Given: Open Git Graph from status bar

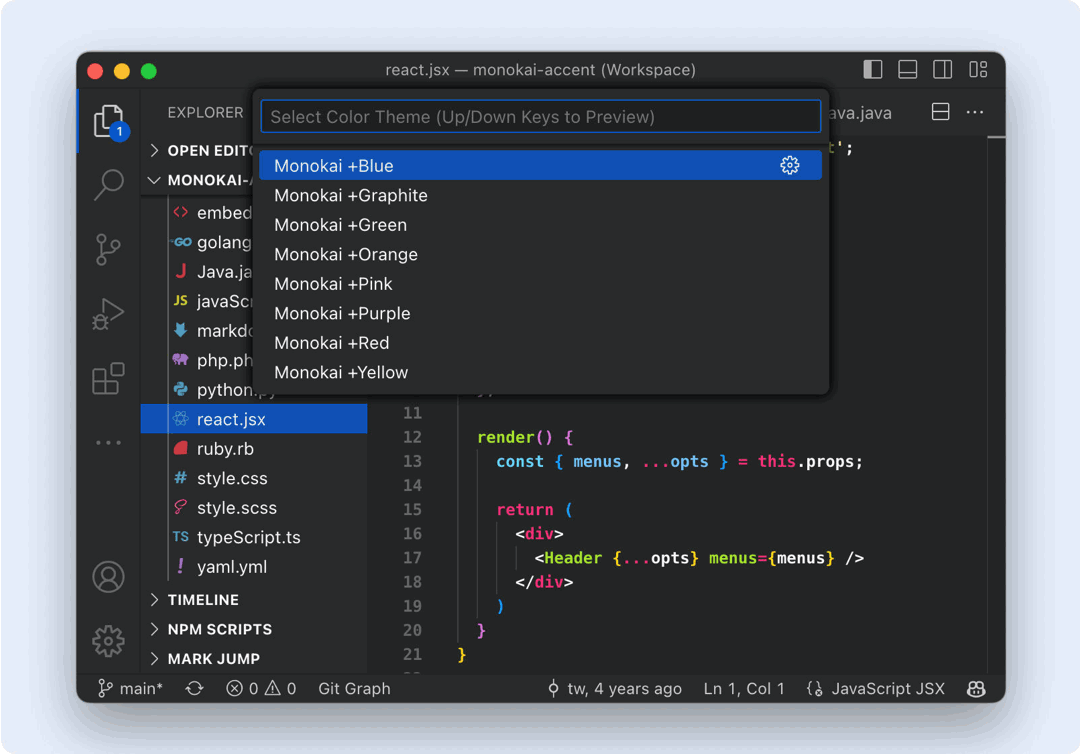Looking at the screenshot, I should (354, 689).
